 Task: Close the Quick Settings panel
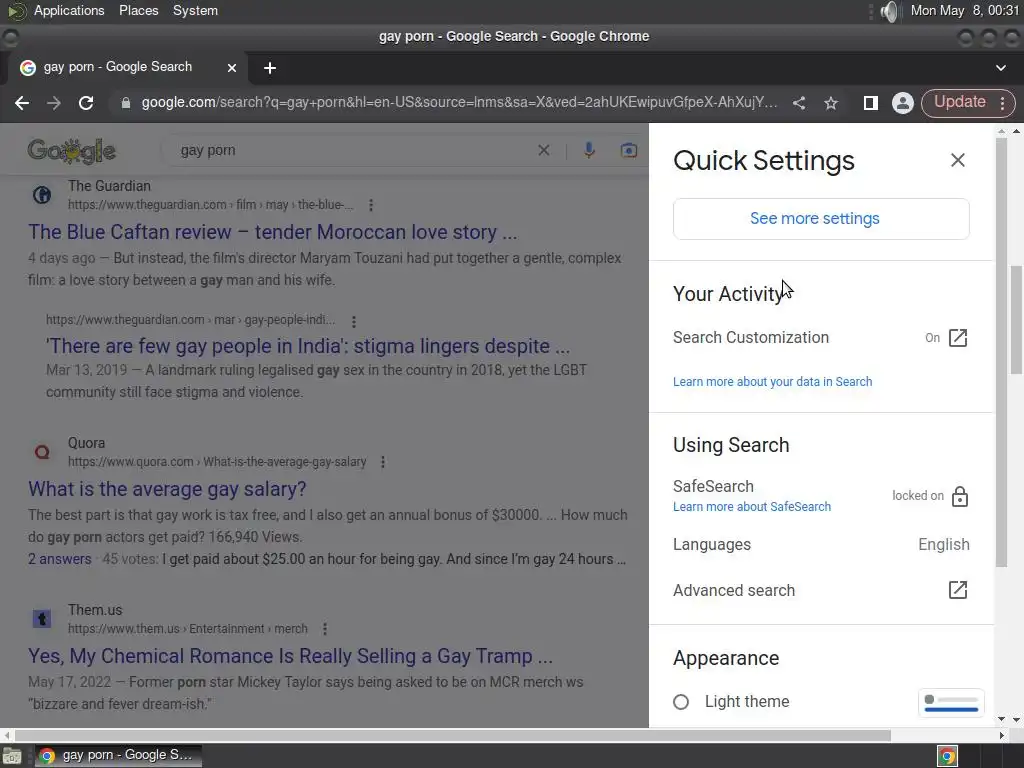click(x=957, y=160)
